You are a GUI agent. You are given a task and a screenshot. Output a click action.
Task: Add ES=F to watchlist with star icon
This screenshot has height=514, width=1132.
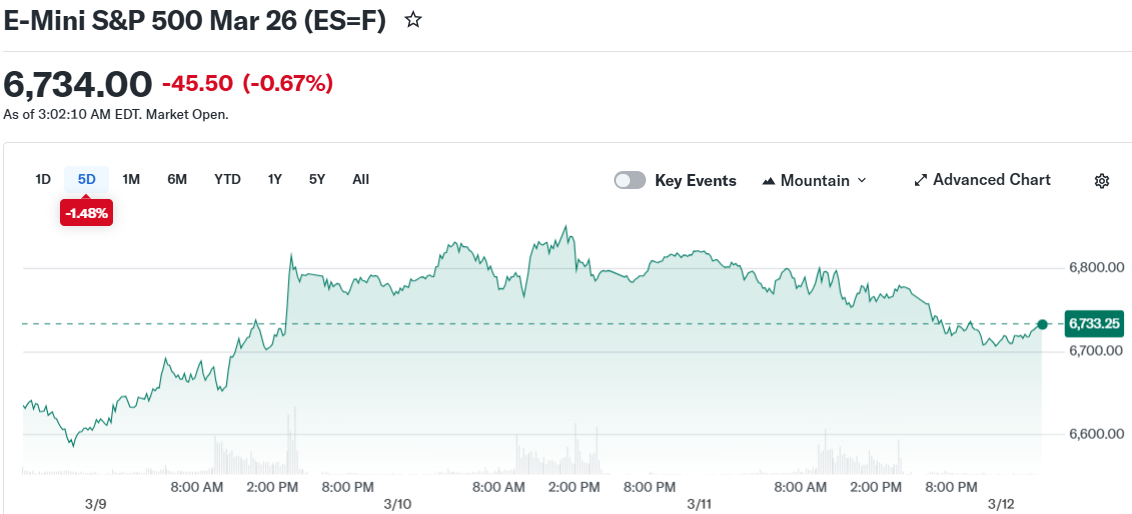click(413, 20)
